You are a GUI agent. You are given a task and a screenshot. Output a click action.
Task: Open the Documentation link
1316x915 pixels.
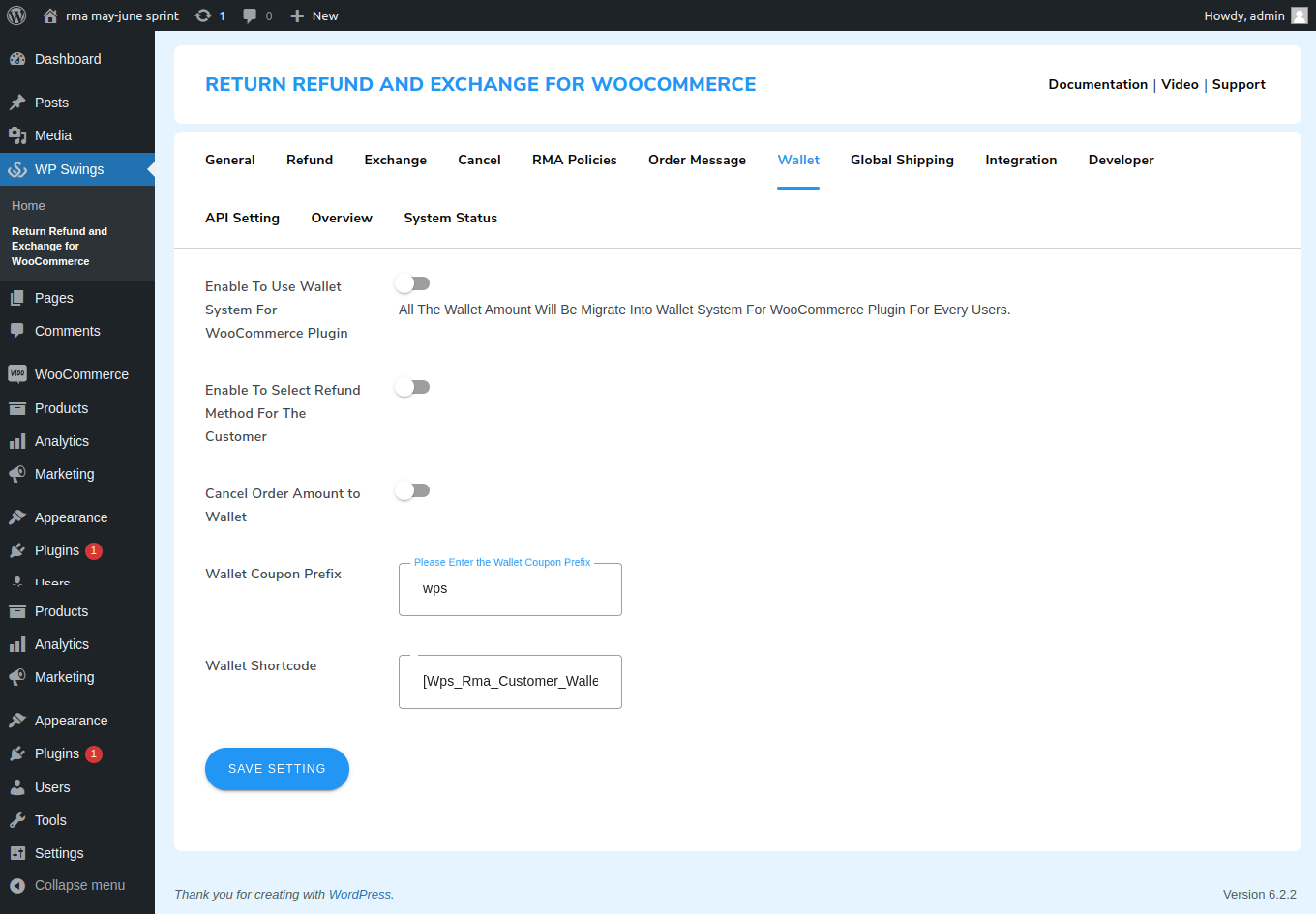[x=1097, y=84]
